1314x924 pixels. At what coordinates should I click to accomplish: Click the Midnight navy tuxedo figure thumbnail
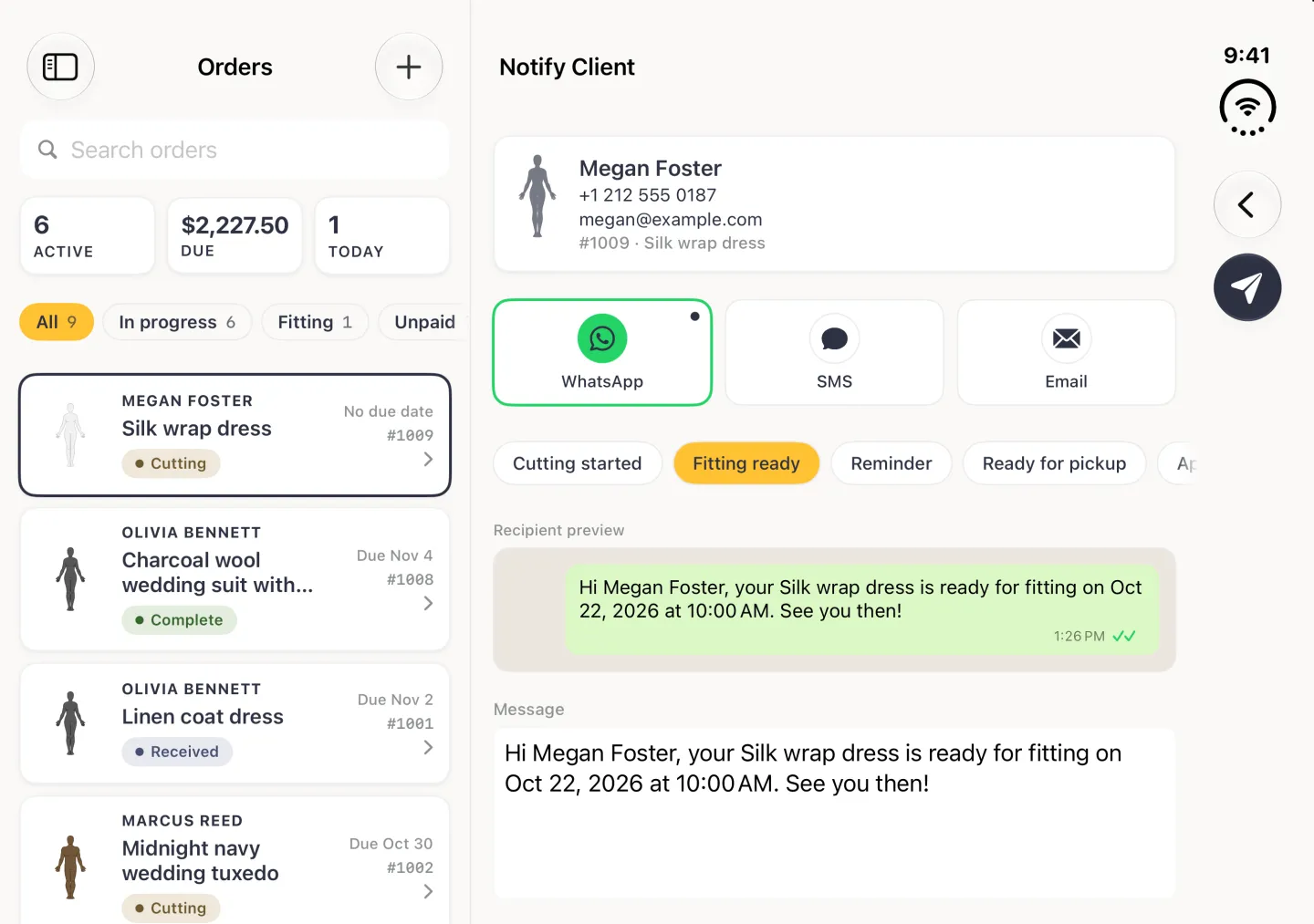(70, 867)
